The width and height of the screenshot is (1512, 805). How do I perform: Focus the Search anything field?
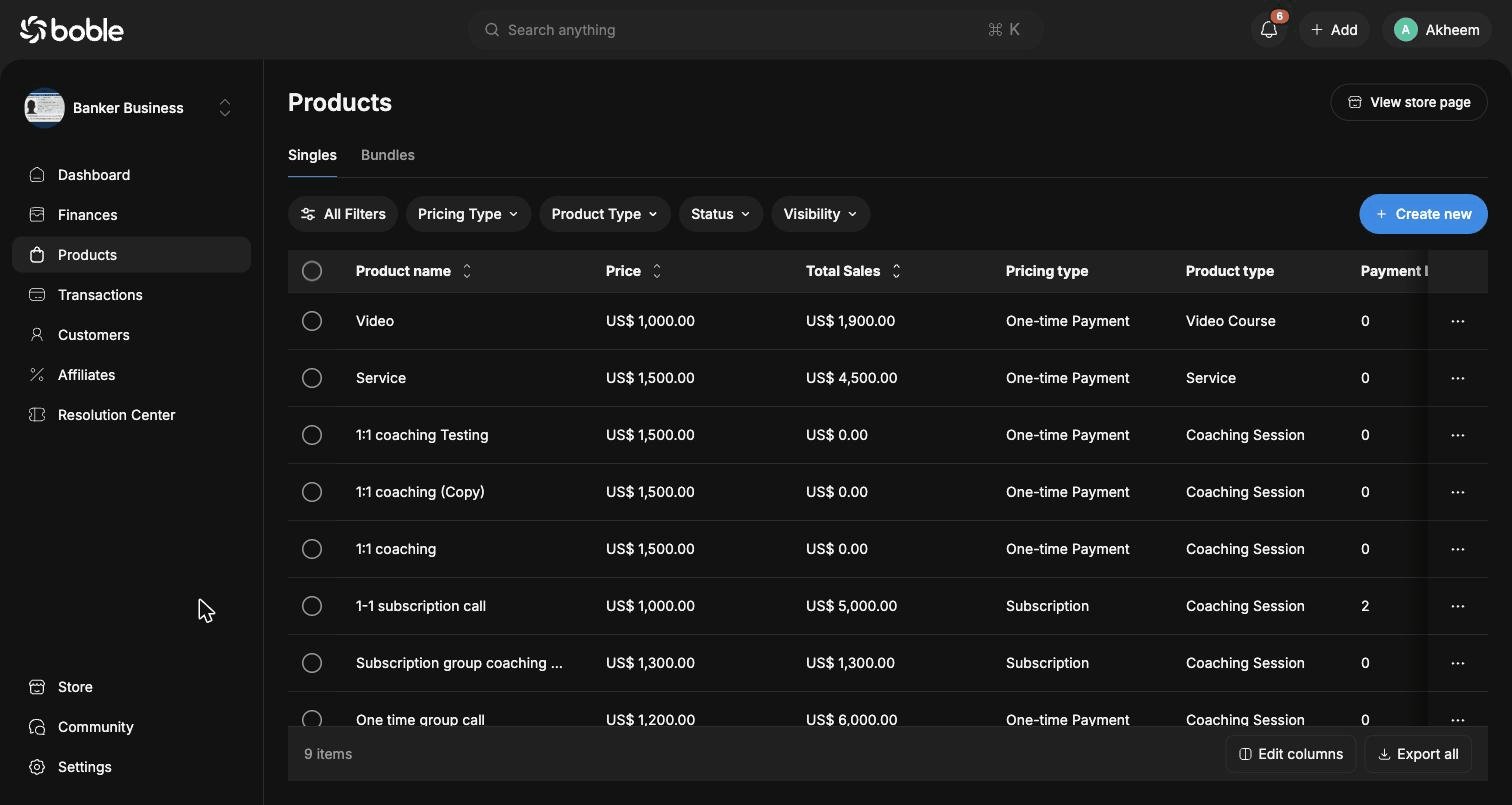click(756, 30)
